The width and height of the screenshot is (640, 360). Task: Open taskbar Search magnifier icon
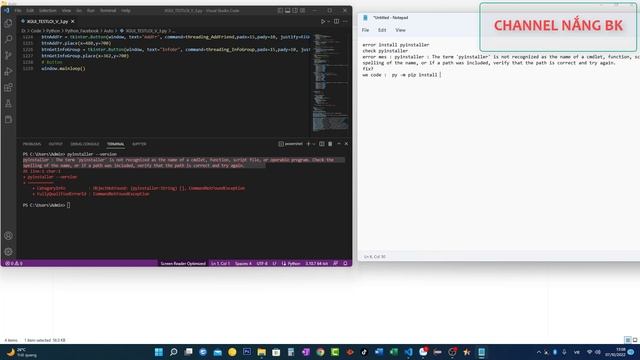click(x=173, y=352)
